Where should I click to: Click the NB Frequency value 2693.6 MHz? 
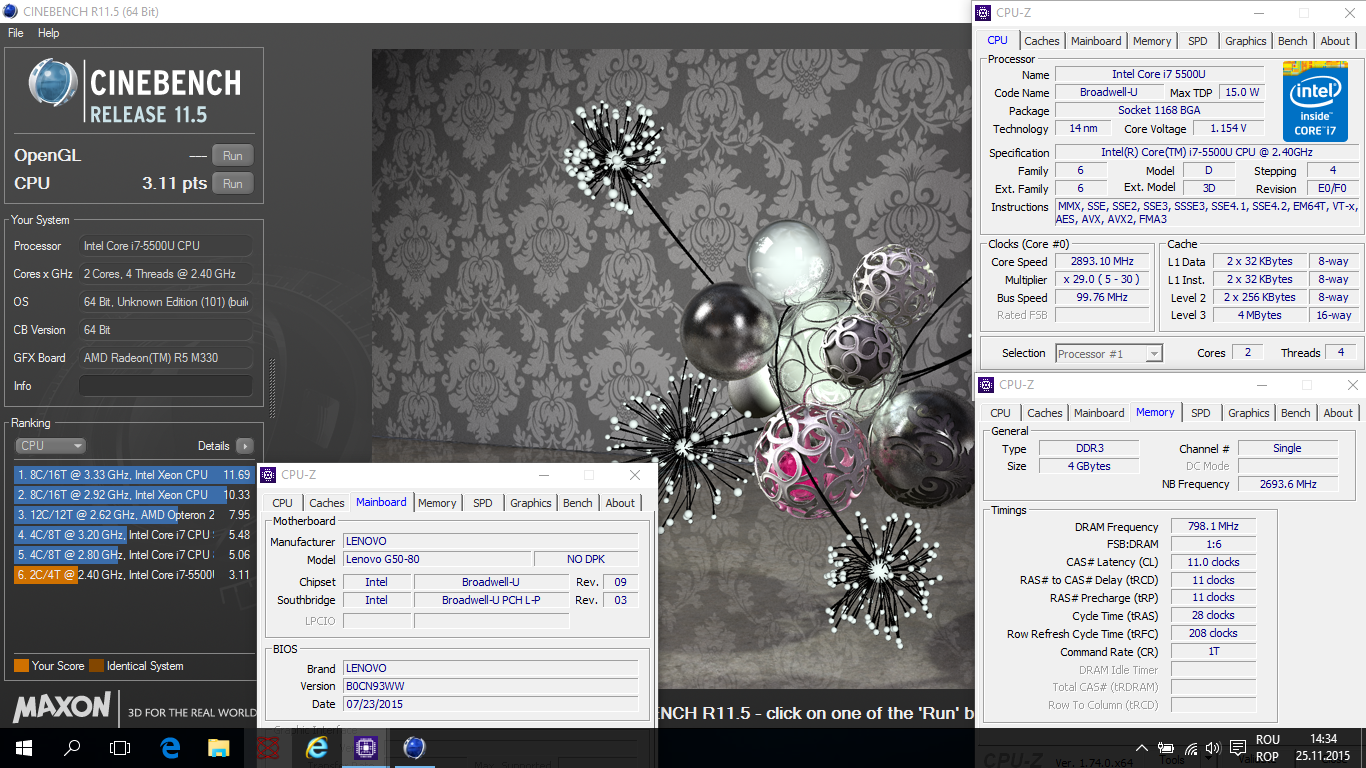coord(1288,484)
